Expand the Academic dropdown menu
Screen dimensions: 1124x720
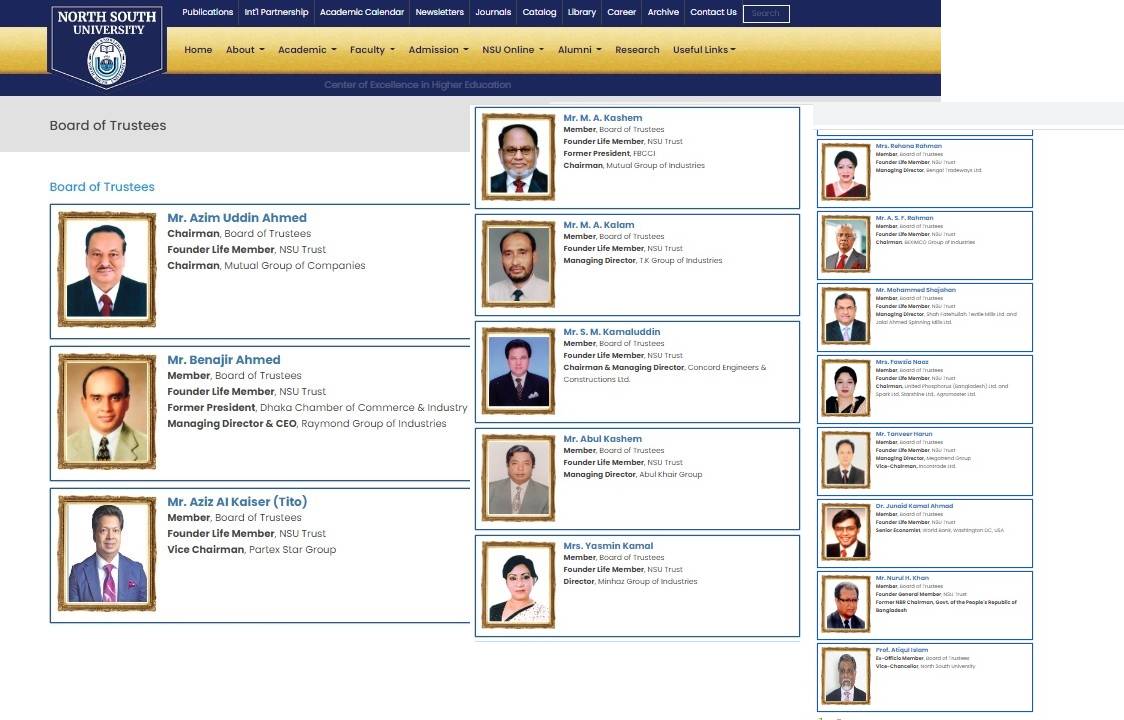[x=307, y=49]
